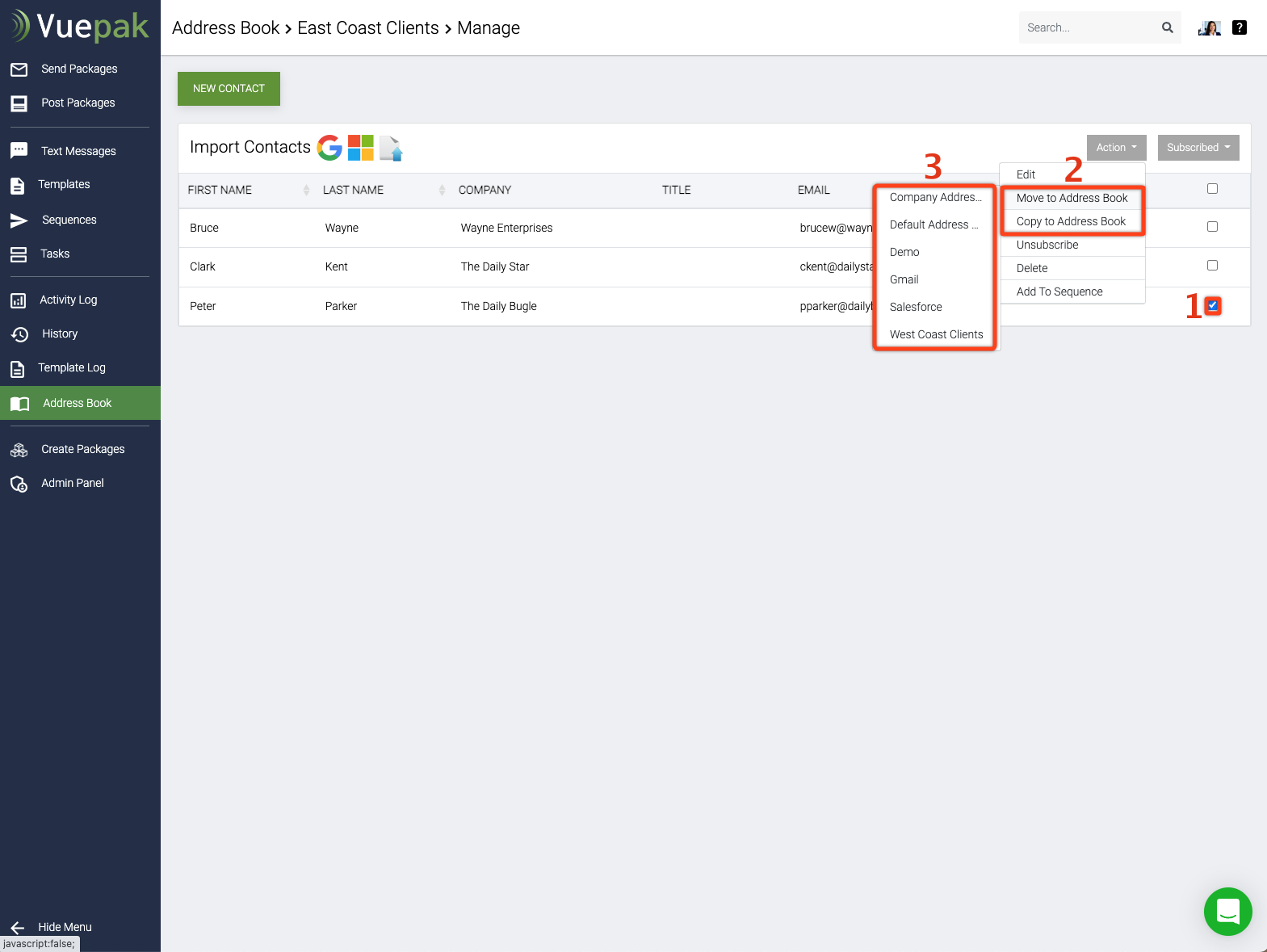Check Bruce Wayne's row checkbox

pos(1212,227)
